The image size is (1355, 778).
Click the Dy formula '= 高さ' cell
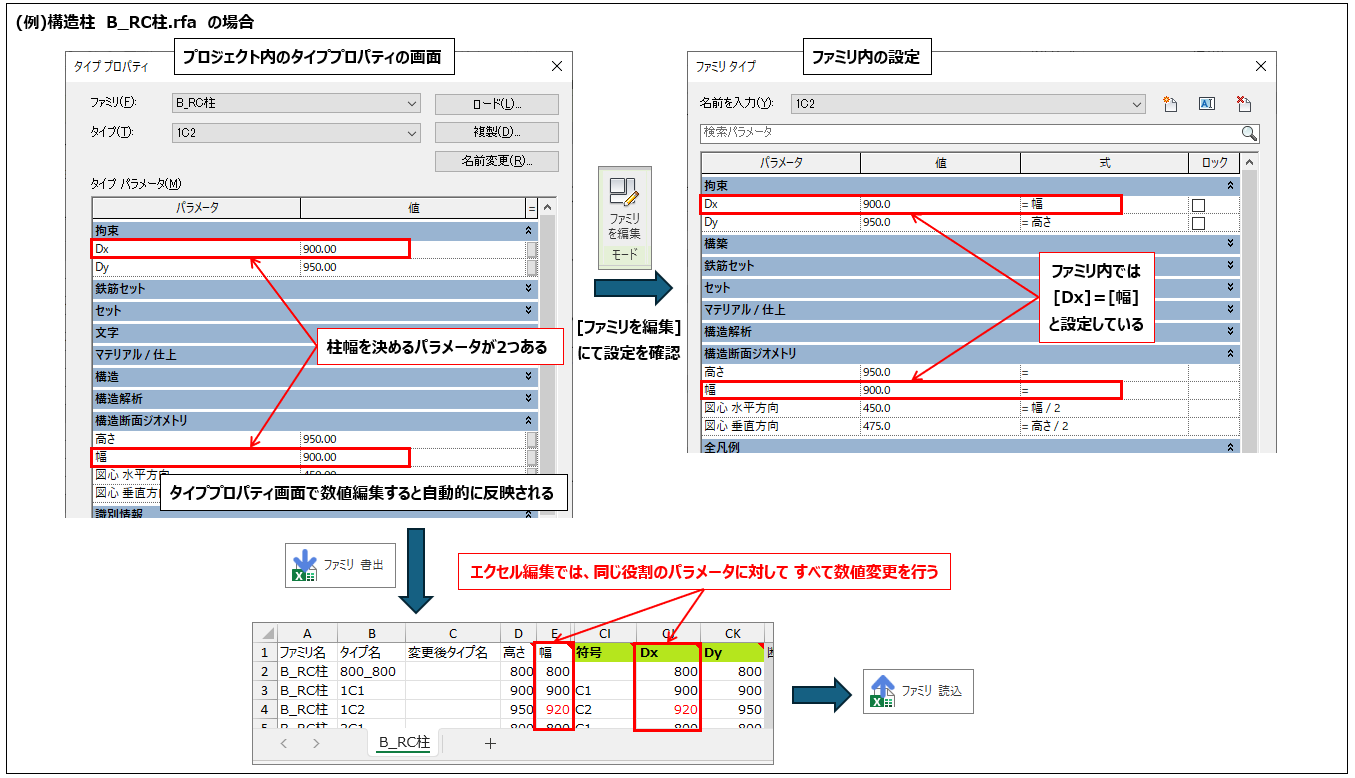tap(1104, 223)
